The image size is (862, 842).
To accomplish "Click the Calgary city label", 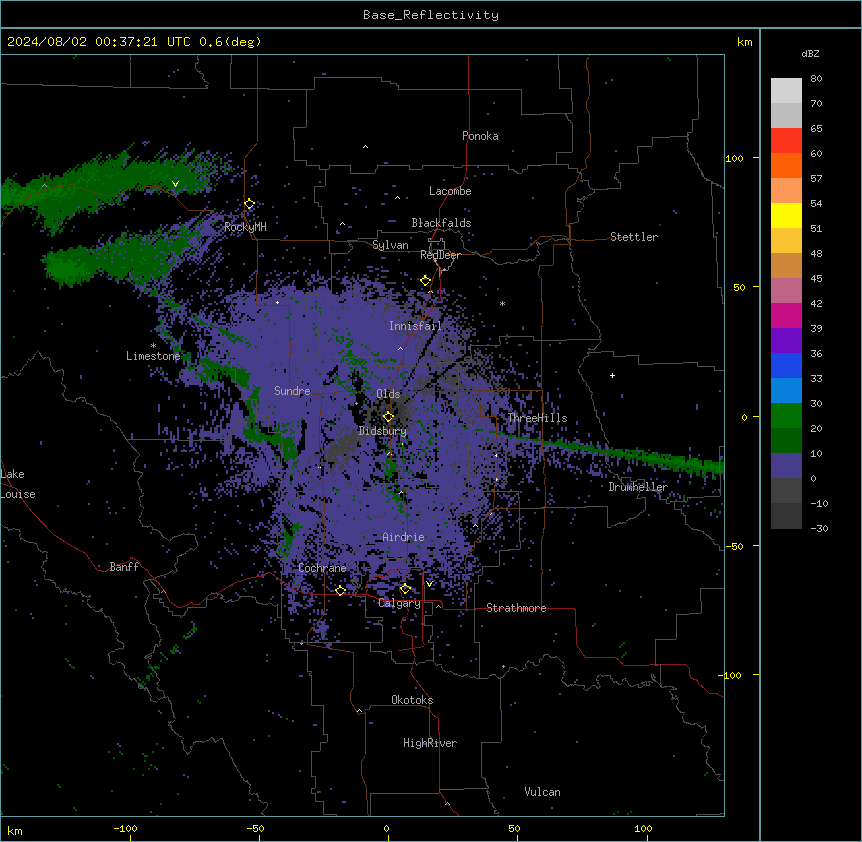I will 399,603.
